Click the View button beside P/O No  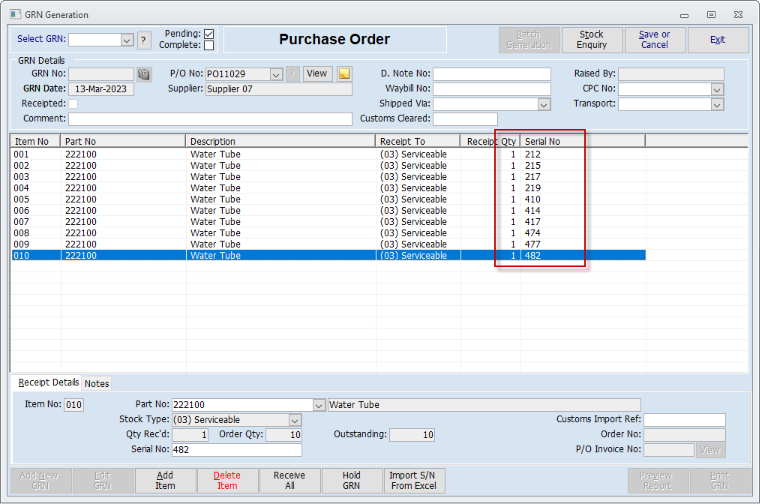tap(317, 74)
